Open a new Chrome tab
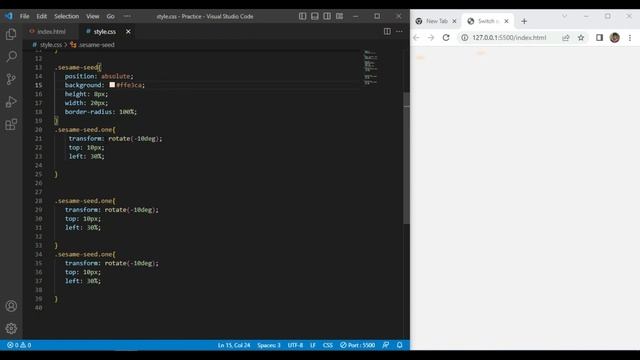This screenshot has height=360, width=640. (524, 21)
